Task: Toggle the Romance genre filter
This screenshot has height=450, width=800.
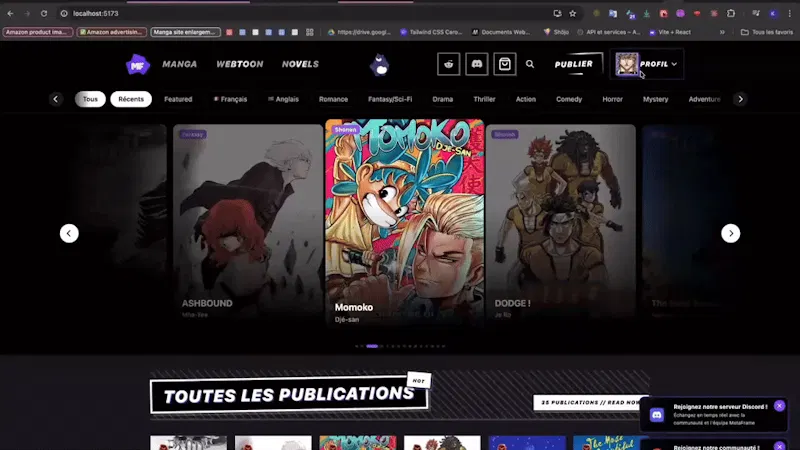Action: point(333,99)
